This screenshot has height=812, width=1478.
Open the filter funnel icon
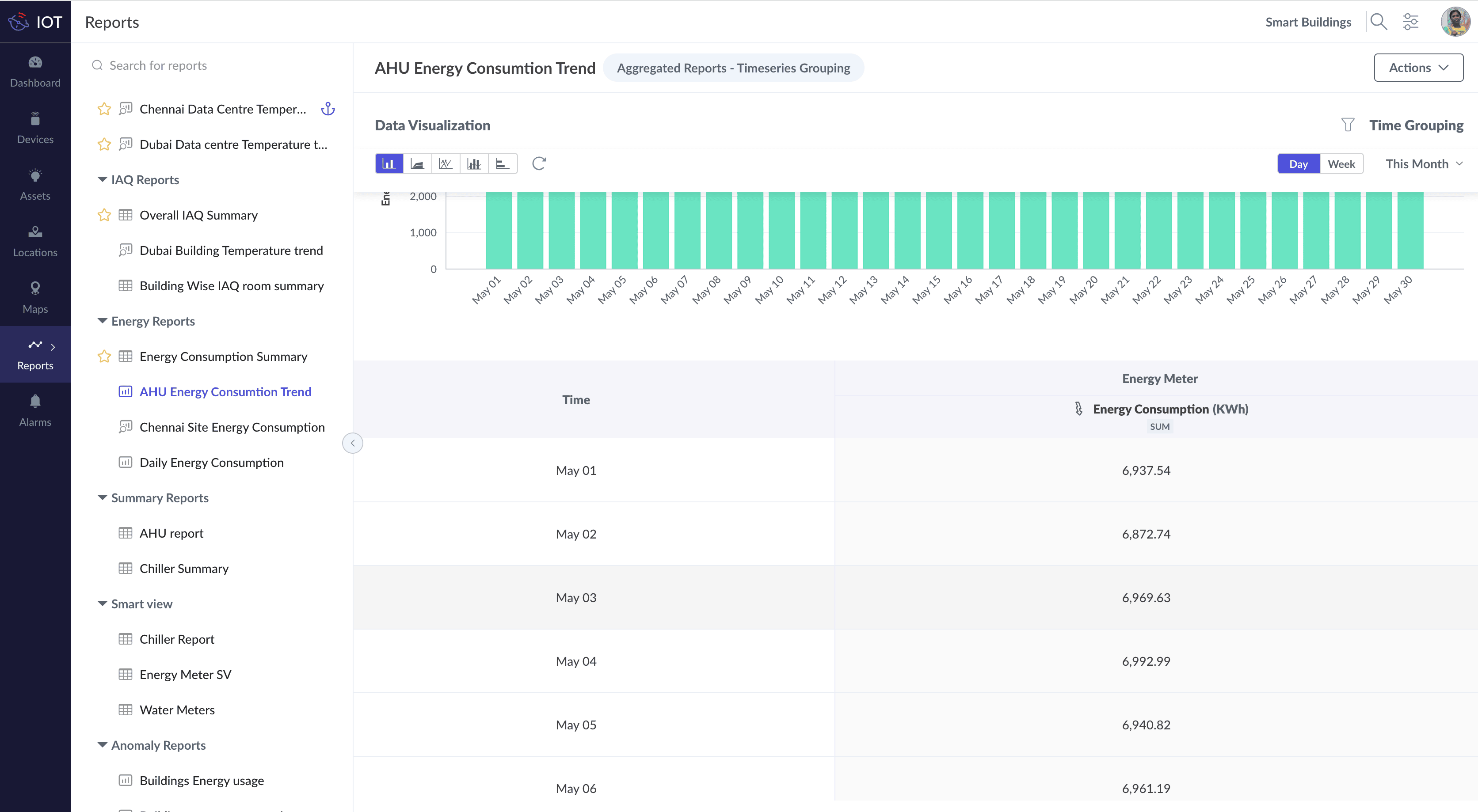point(1347,125)
